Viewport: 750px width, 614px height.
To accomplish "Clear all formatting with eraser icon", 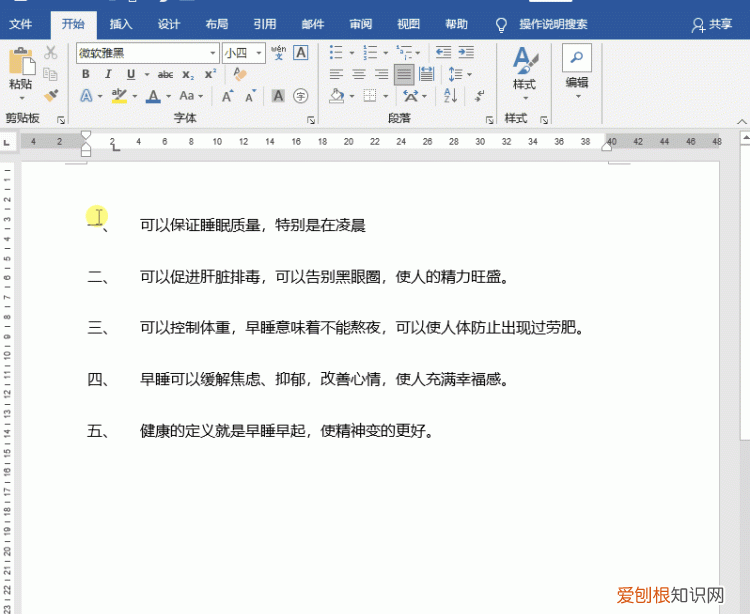I will [239, 74].
